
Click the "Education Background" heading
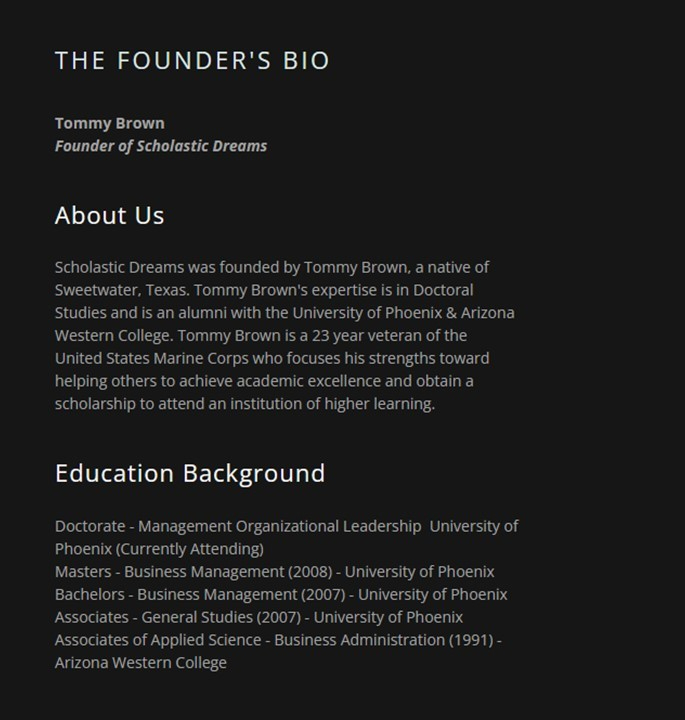pos(190,473)
